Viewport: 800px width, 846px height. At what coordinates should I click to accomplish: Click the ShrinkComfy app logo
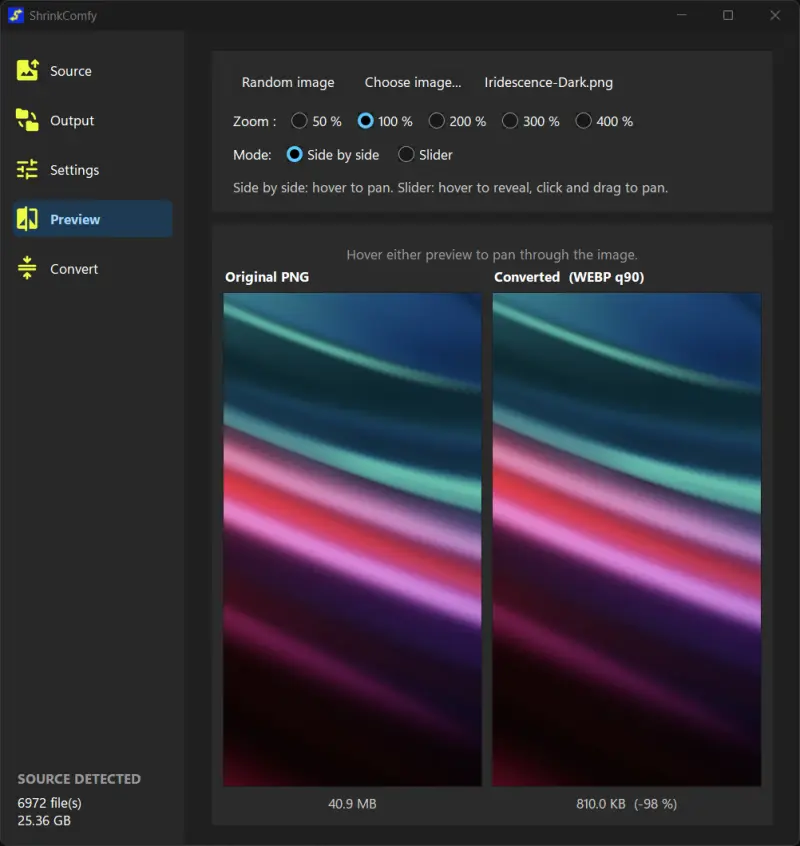(x=16, y=15)
